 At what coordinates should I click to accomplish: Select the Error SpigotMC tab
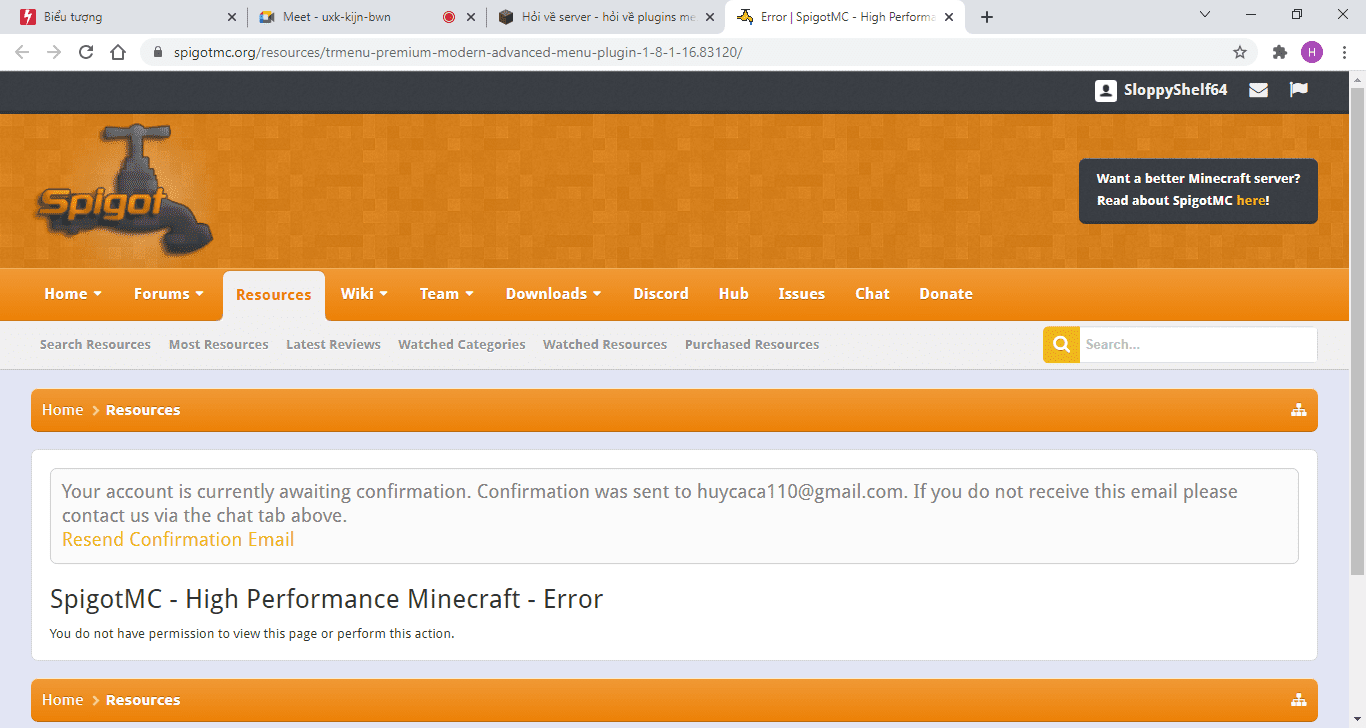(845, 17)
